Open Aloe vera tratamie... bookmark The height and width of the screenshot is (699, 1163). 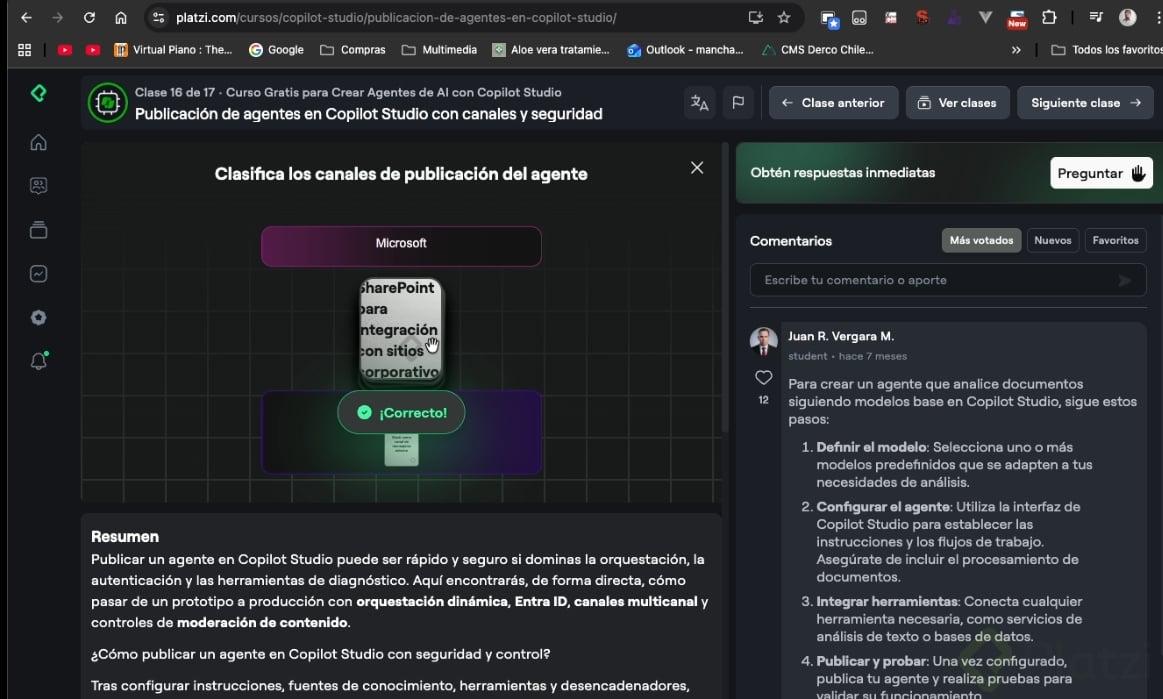click(x=551, y=50)
